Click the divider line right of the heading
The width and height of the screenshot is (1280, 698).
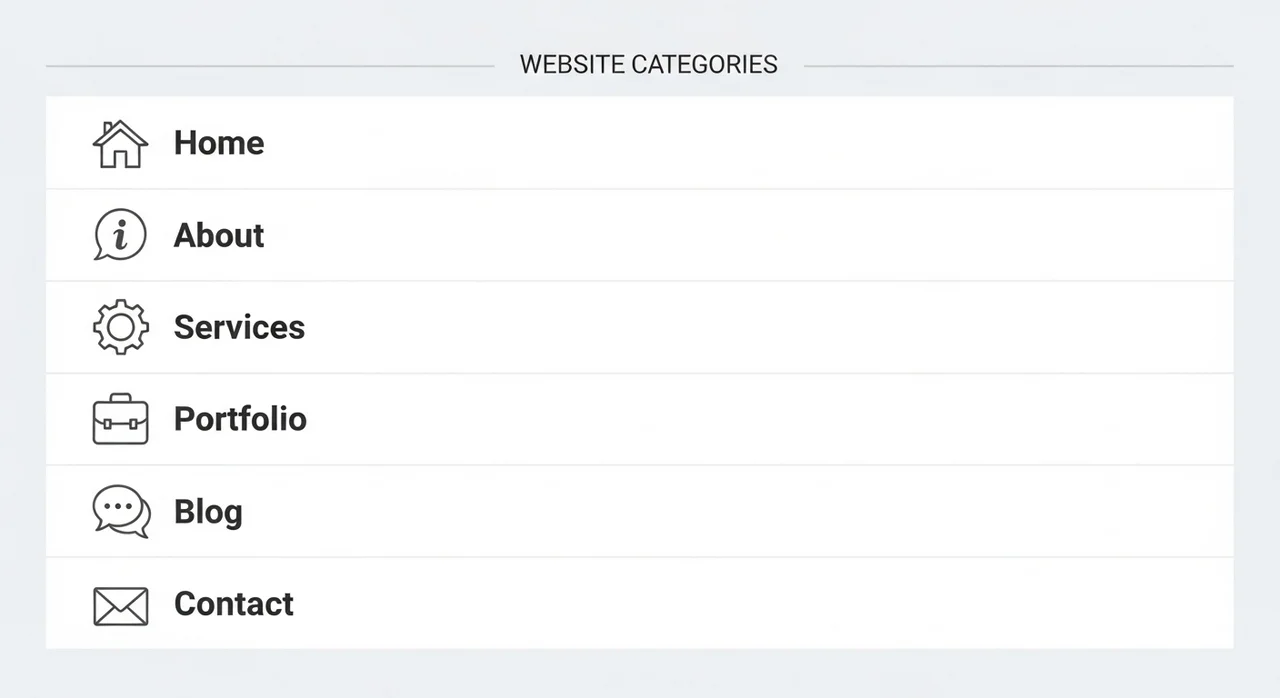(1018, 67)
